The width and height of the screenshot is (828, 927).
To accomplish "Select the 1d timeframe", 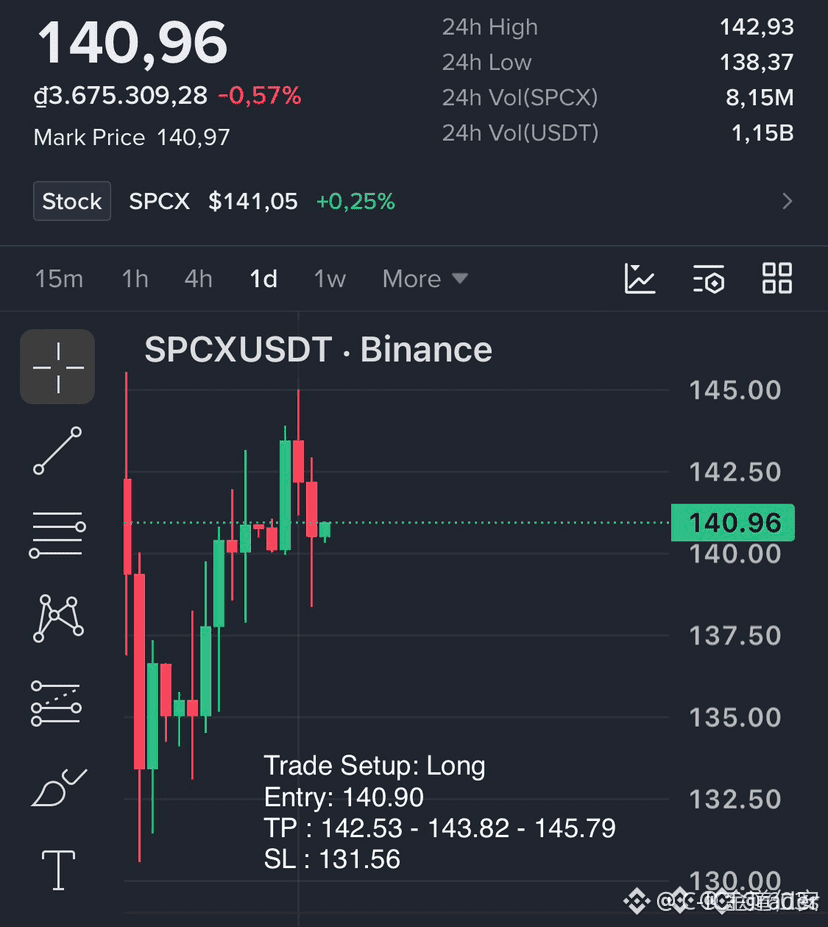I will [264, 279].
